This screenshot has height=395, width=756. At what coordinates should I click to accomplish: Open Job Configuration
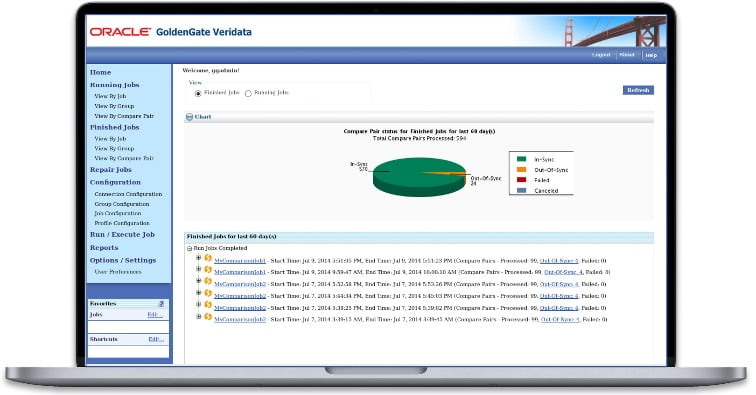118,213
